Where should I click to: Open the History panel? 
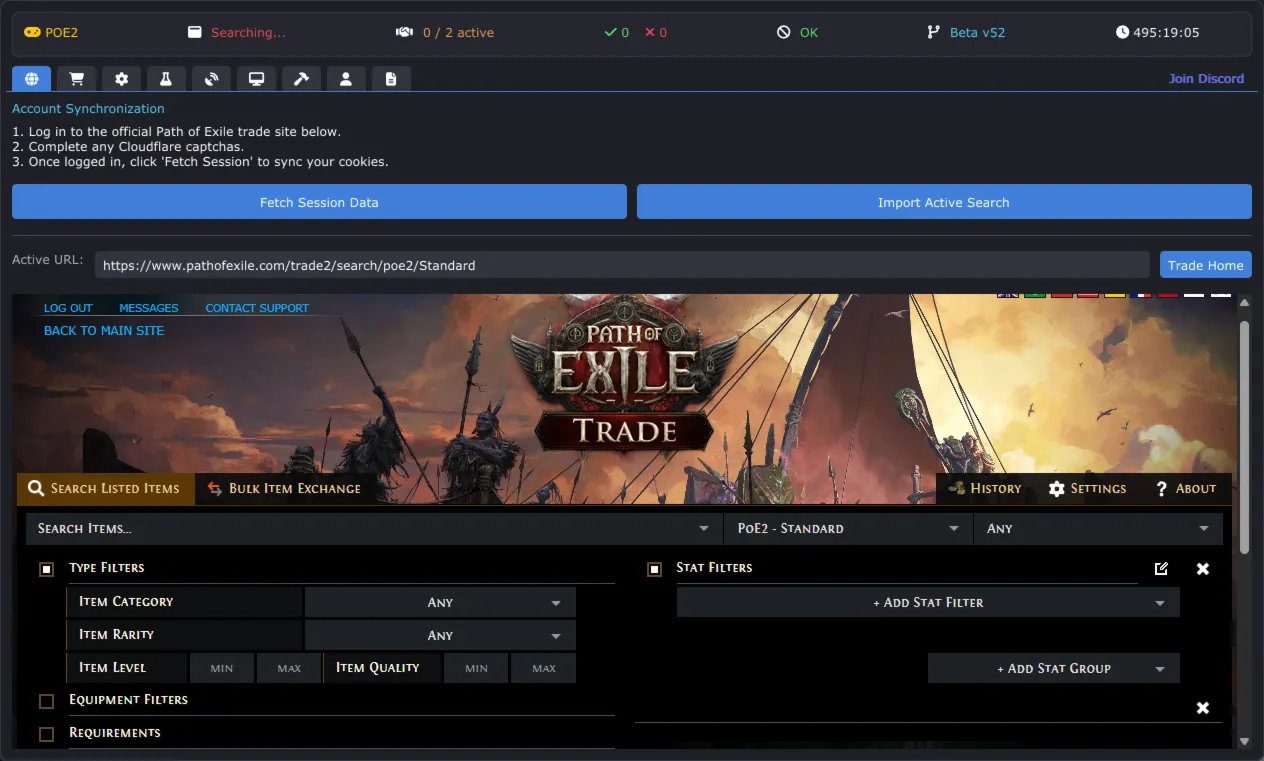click(x=985, y=488)
